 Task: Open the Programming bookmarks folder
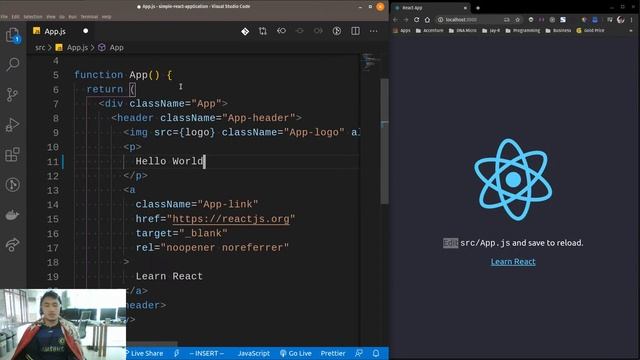522,31
